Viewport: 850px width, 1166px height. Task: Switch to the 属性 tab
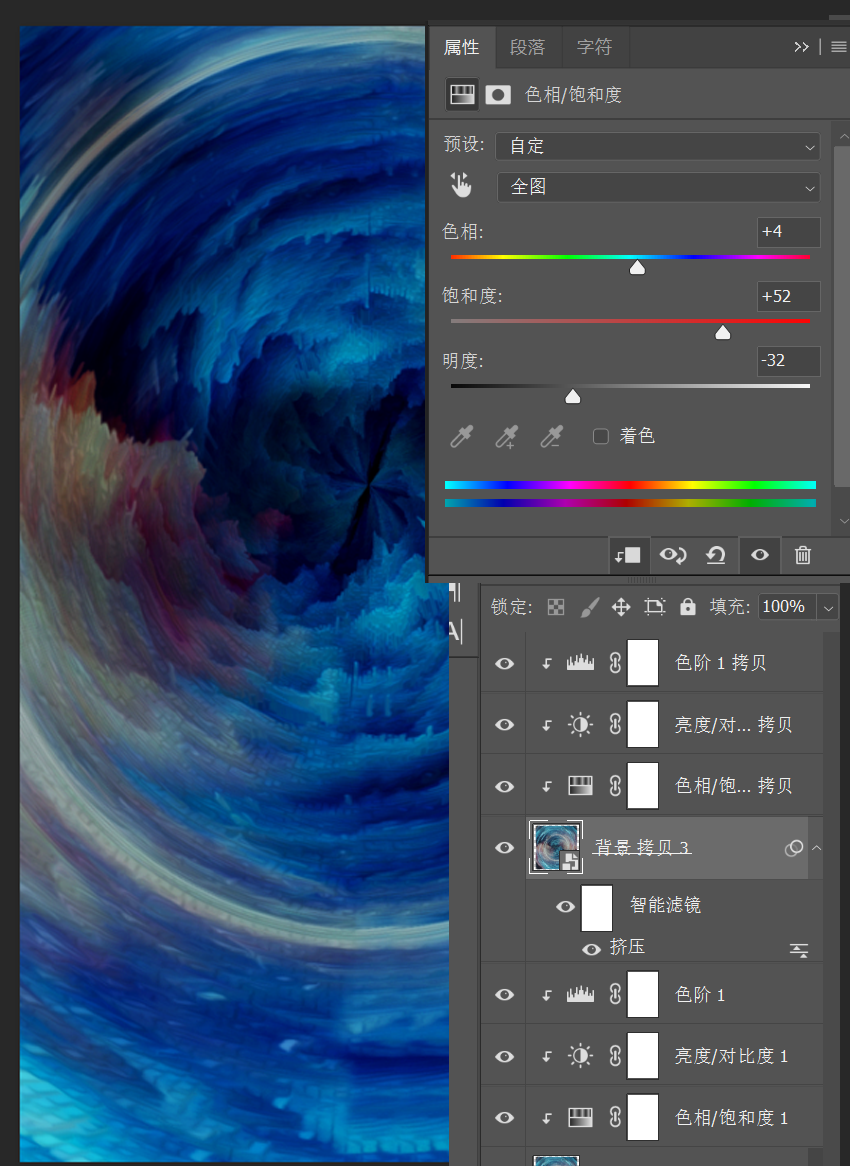pyautogui.click(x=461, y=48)
